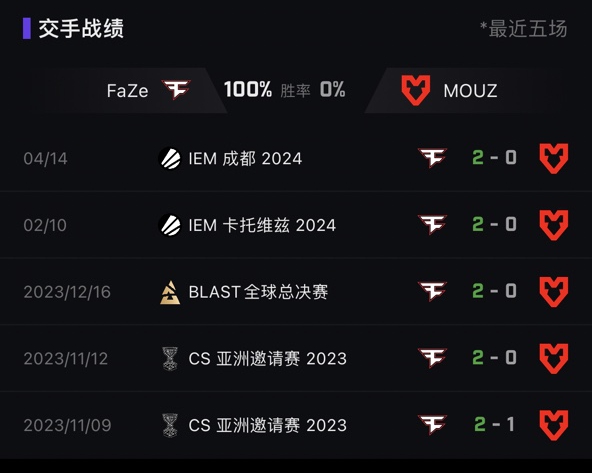Click the ESL icon beside IEM 成都 2024
592x473 pixels.
pyautogui.click(x=169, y=158)
